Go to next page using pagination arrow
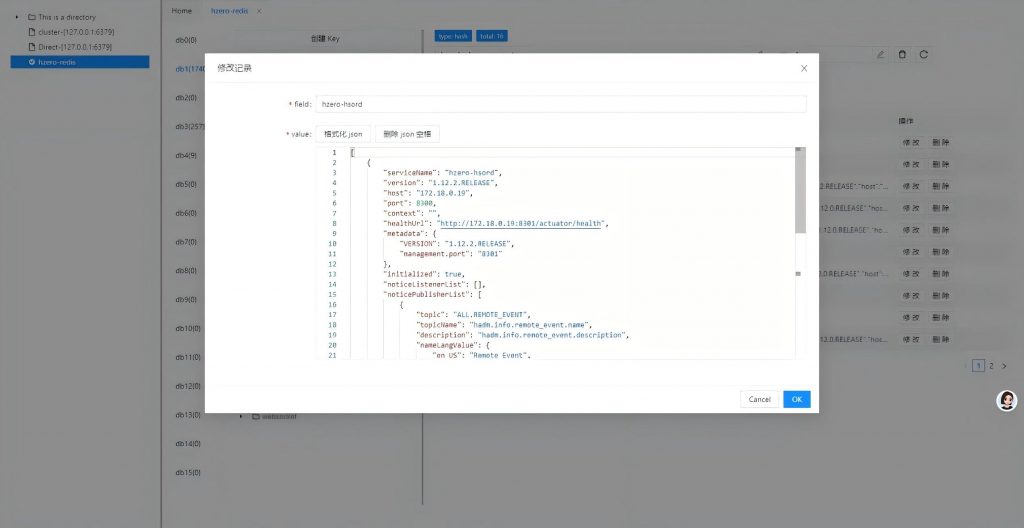This screenshot has width=1024, height=528. [1004, 366]
